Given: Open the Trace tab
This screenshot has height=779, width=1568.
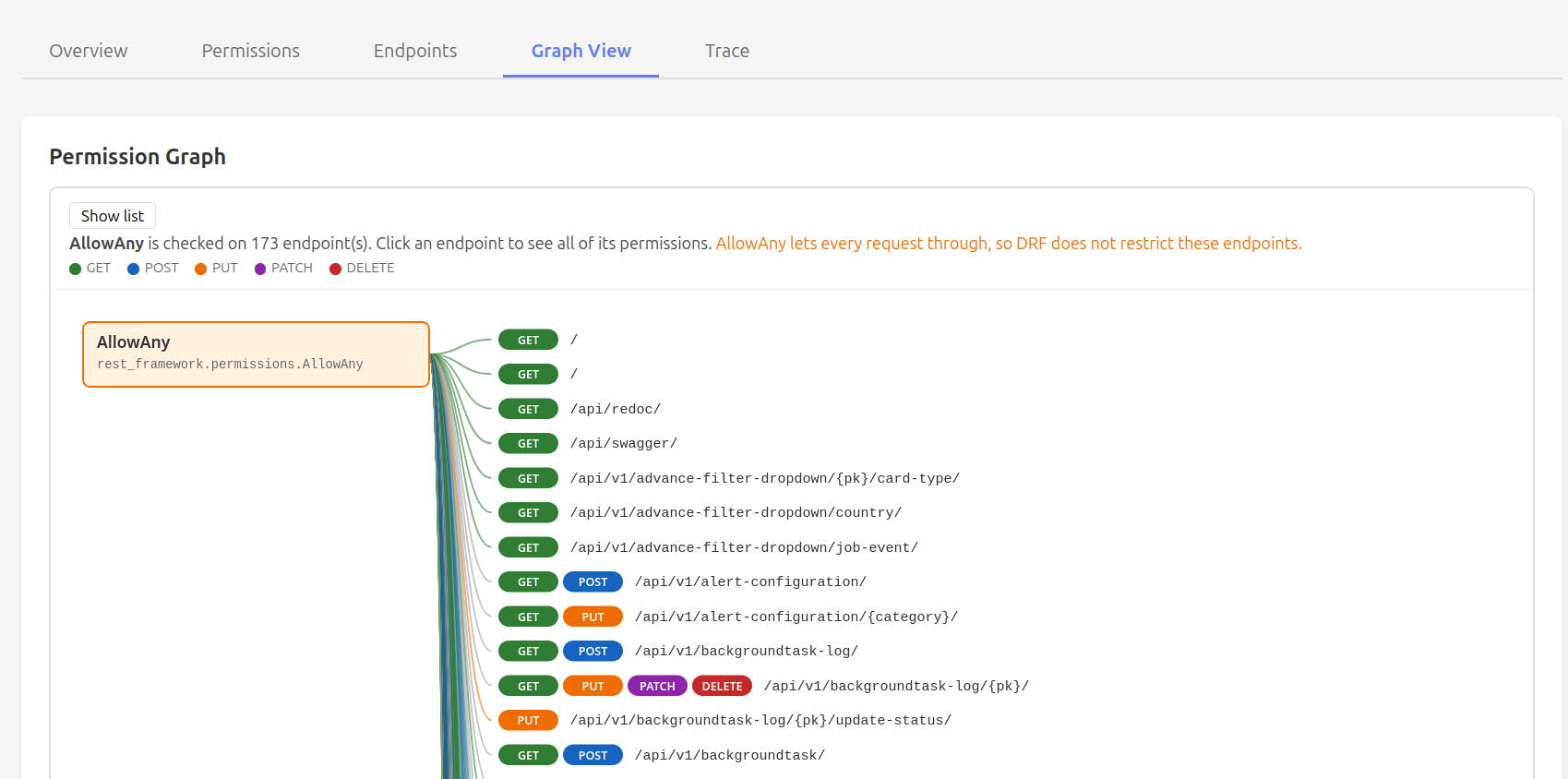Looking at the screenshot, I should (727, 51).
